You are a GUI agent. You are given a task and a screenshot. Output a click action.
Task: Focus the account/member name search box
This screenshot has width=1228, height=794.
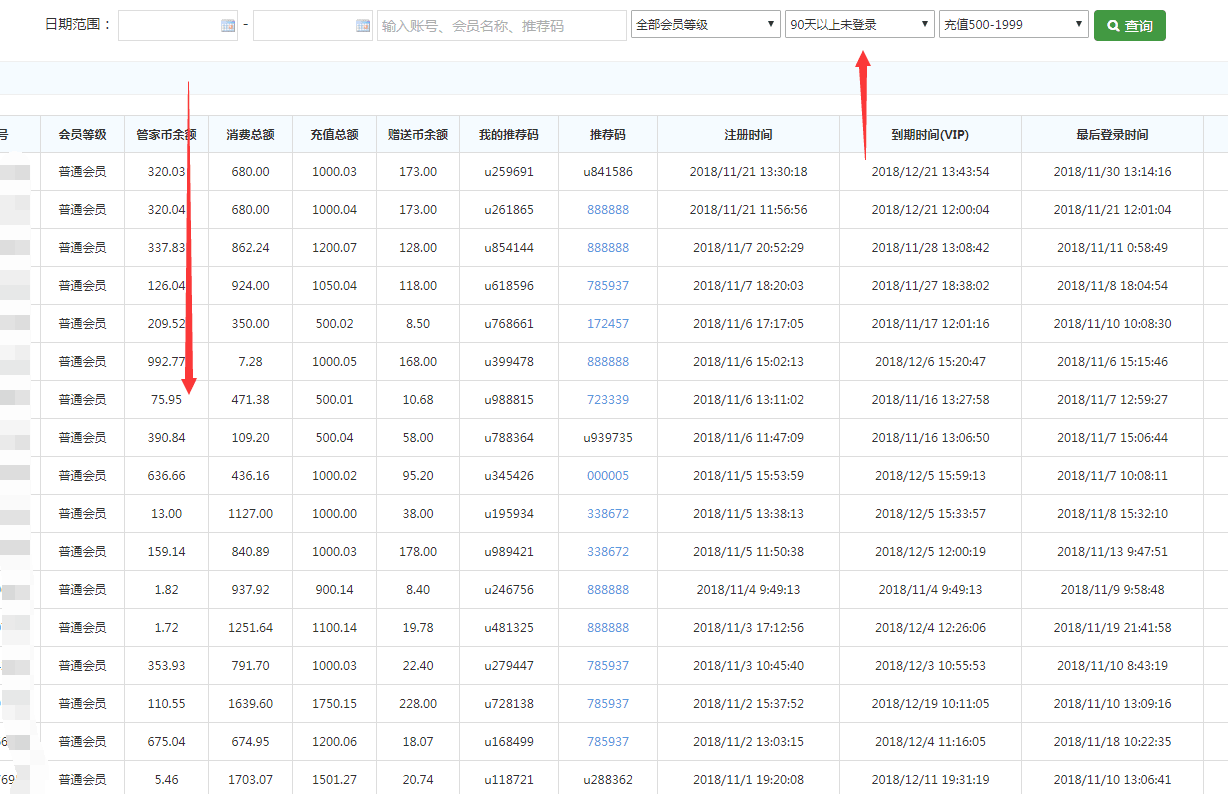coord(502,26)
